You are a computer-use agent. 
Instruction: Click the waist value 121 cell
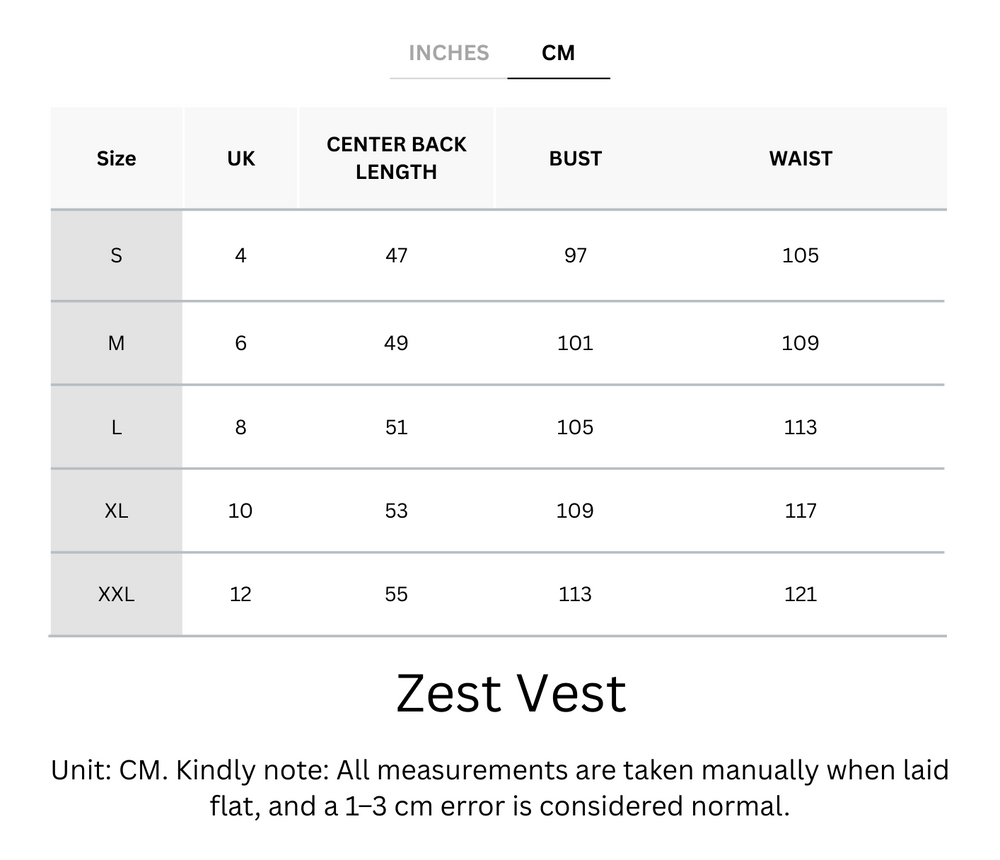pyautogui.click(x=800, y=594)
